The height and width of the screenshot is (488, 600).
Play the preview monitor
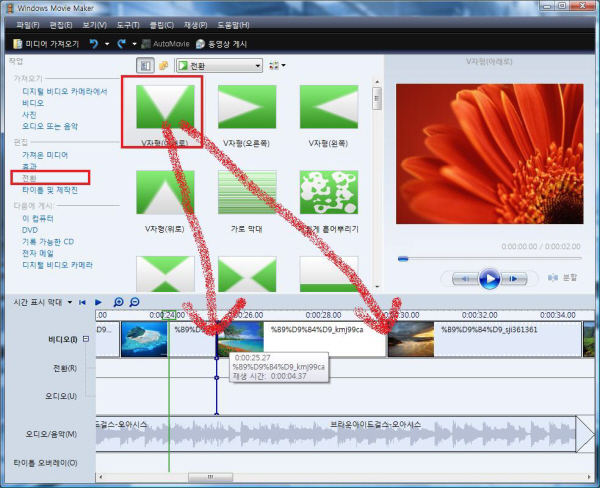489,279
